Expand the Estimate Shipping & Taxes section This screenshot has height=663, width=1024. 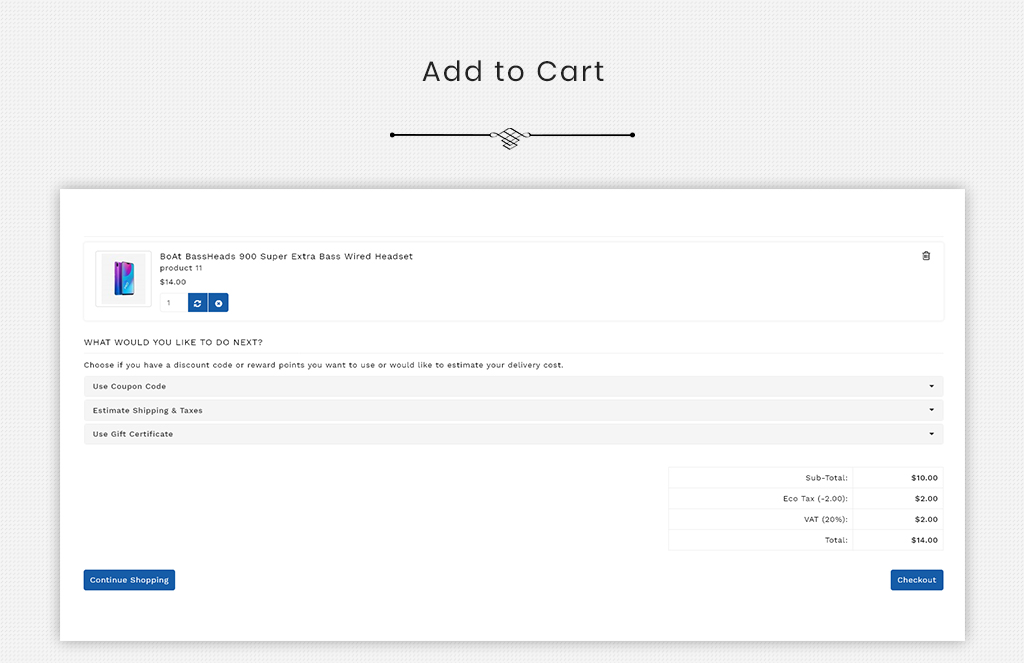148,410
